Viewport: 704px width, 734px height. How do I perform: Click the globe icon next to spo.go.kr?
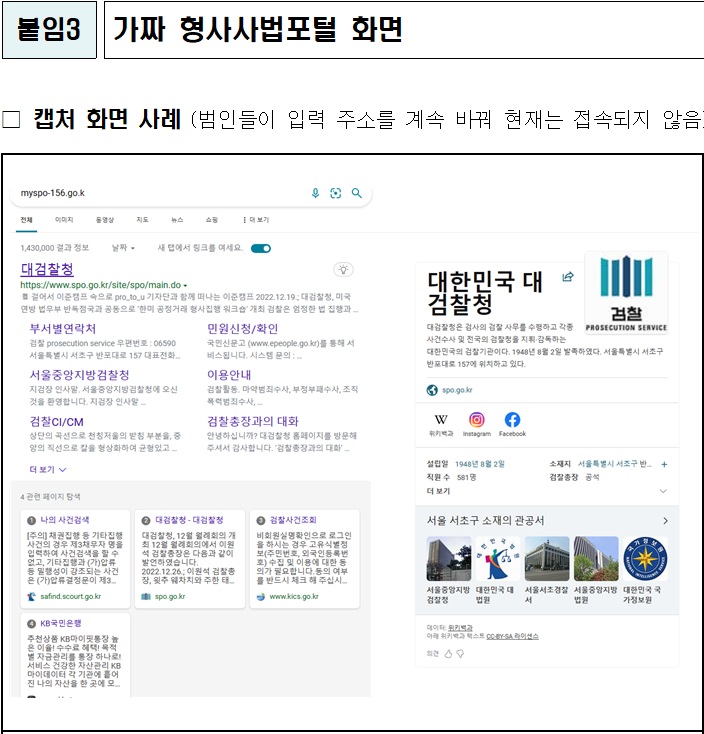(432, 390)
